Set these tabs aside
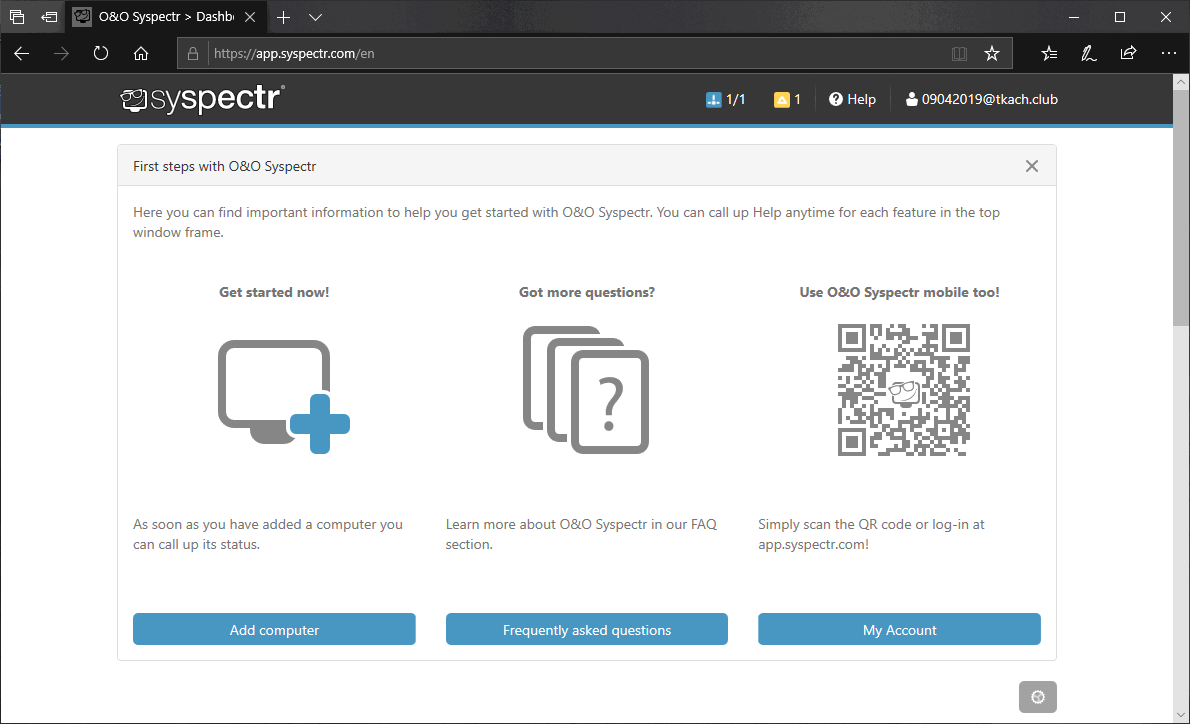1190x724 pixels. (x=49, y=17)
